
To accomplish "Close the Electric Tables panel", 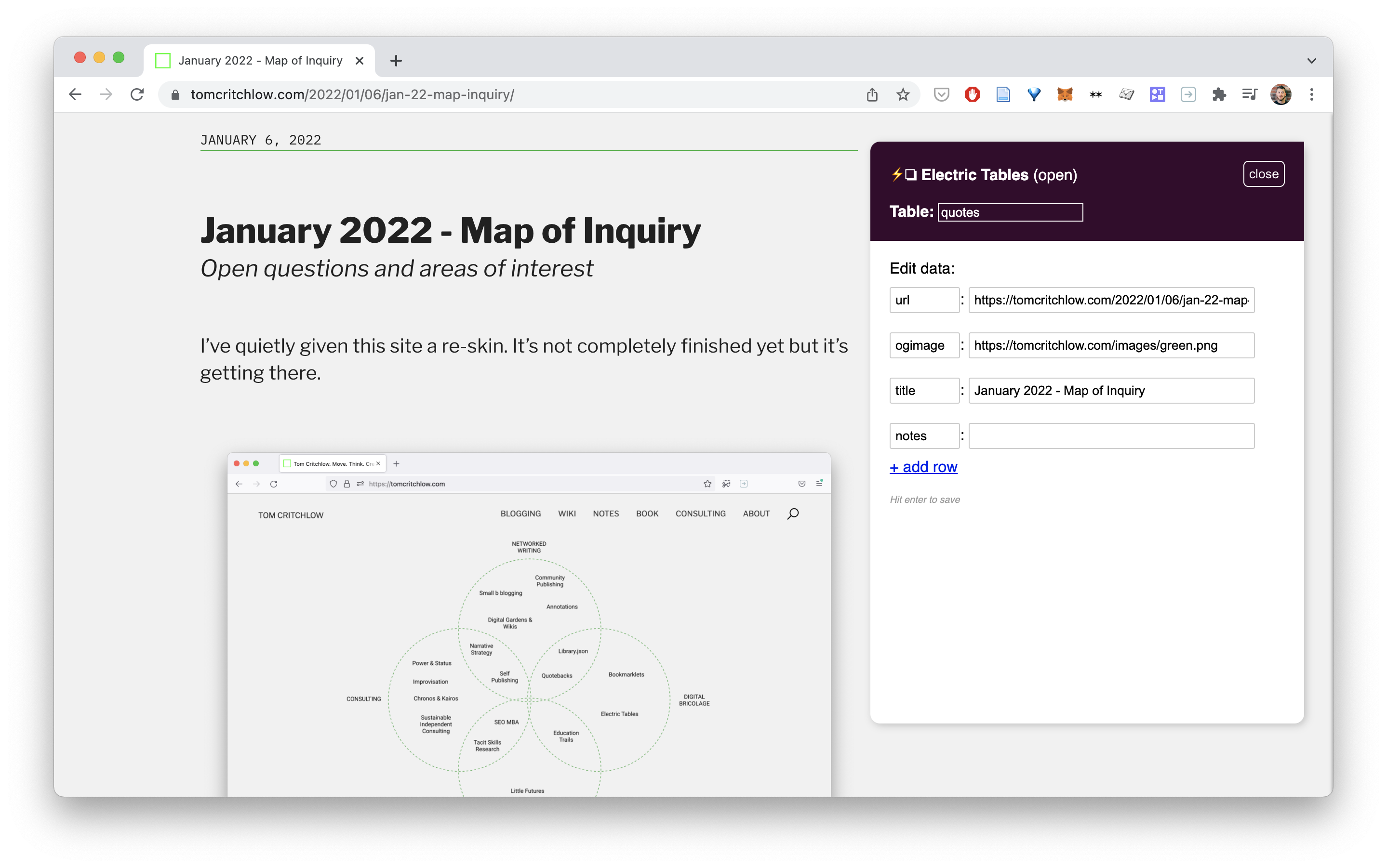I will tap(1264, 174).
